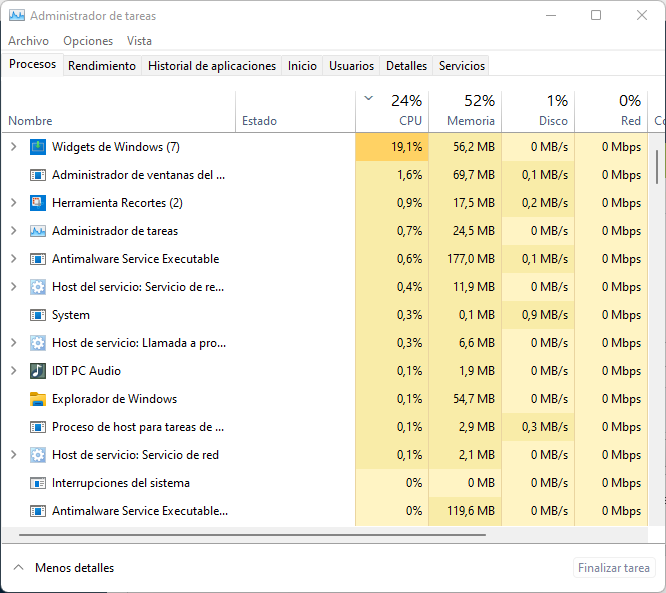The height and width of the screenshot is (593, 666).
Task: Expand Antimalware Service Executable with 177,0 MB
Action: pos(14,259)
